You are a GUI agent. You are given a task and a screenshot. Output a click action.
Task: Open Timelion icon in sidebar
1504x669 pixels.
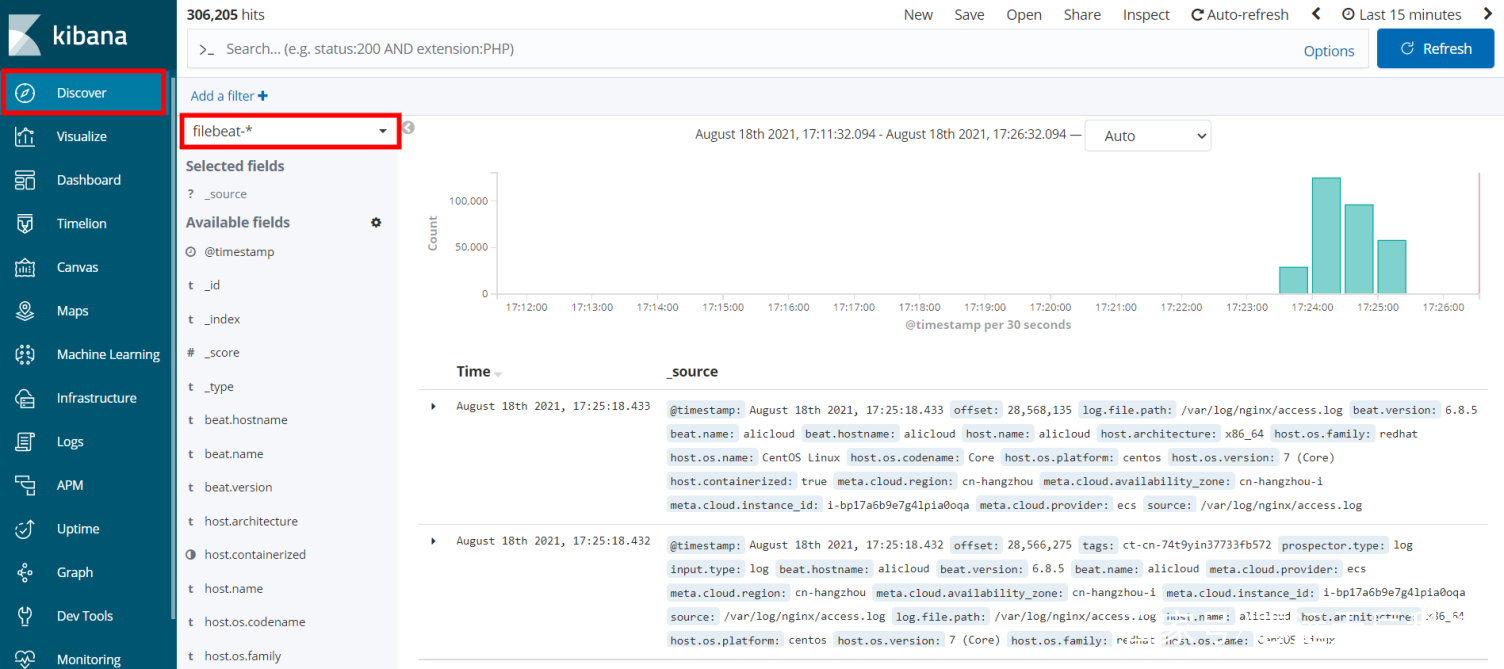point(25,224)
